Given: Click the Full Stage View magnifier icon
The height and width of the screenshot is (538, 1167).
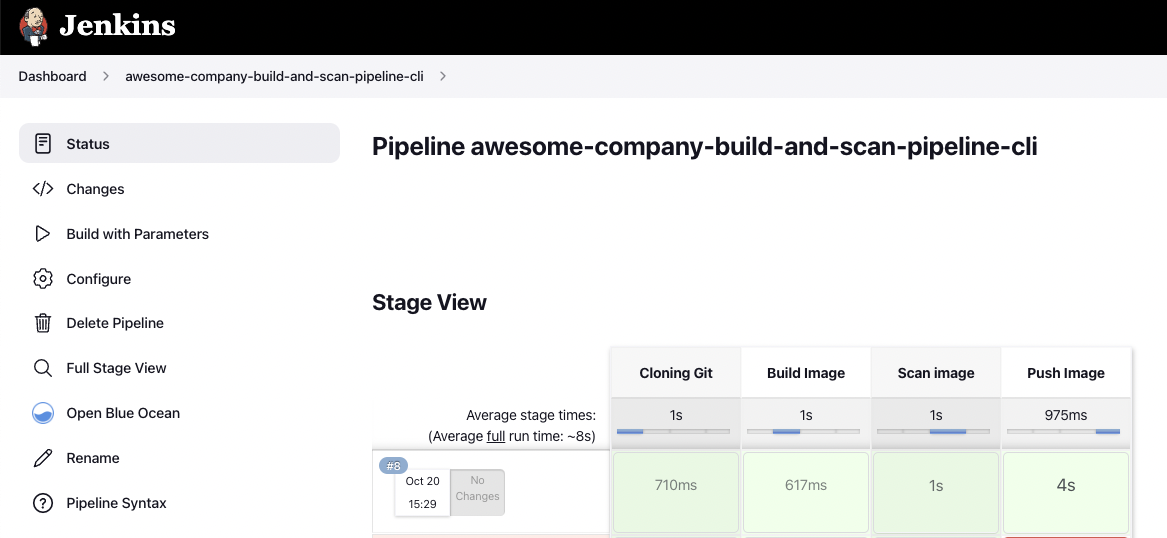Looking at the screenshot, I should 43,368.
